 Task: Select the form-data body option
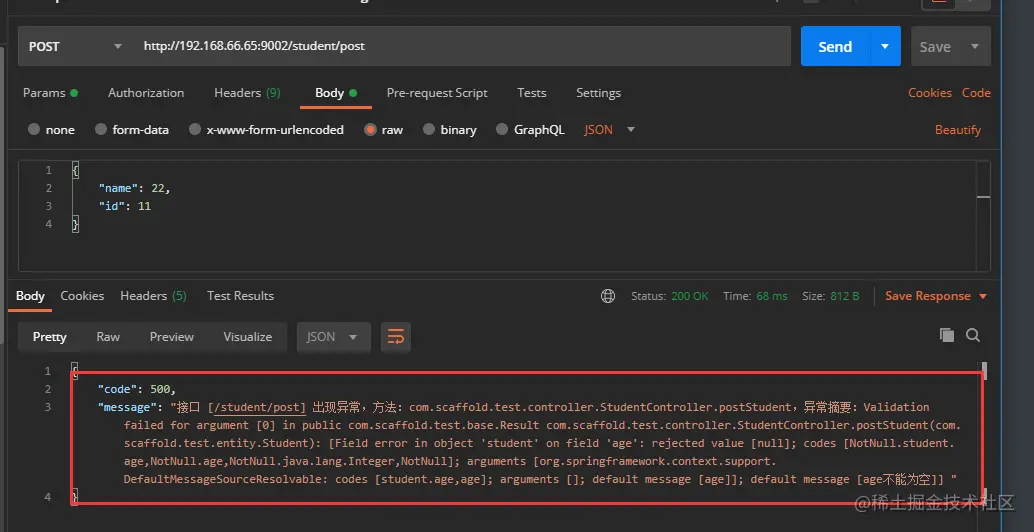[x=132, y=130]
